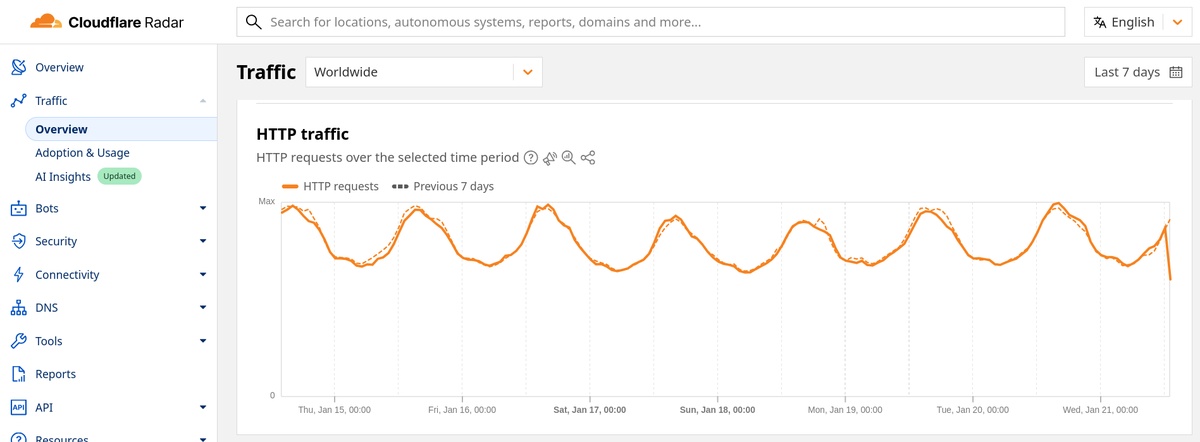Share the HTTP traffic chart
Screen dimensions: 1200x442
click(x=588, y=158)
